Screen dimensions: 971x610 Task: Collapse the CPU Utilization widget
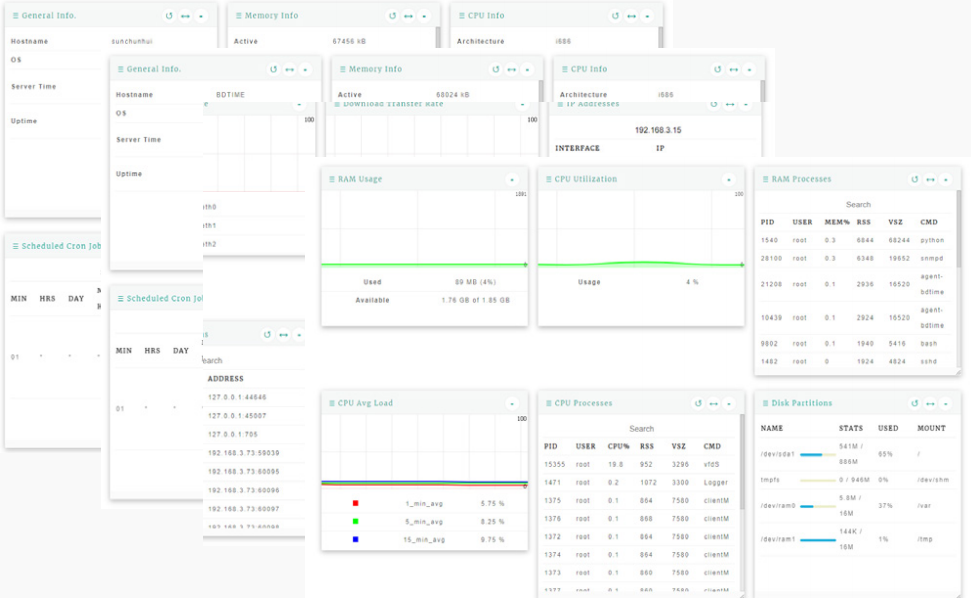click(728, 179)
